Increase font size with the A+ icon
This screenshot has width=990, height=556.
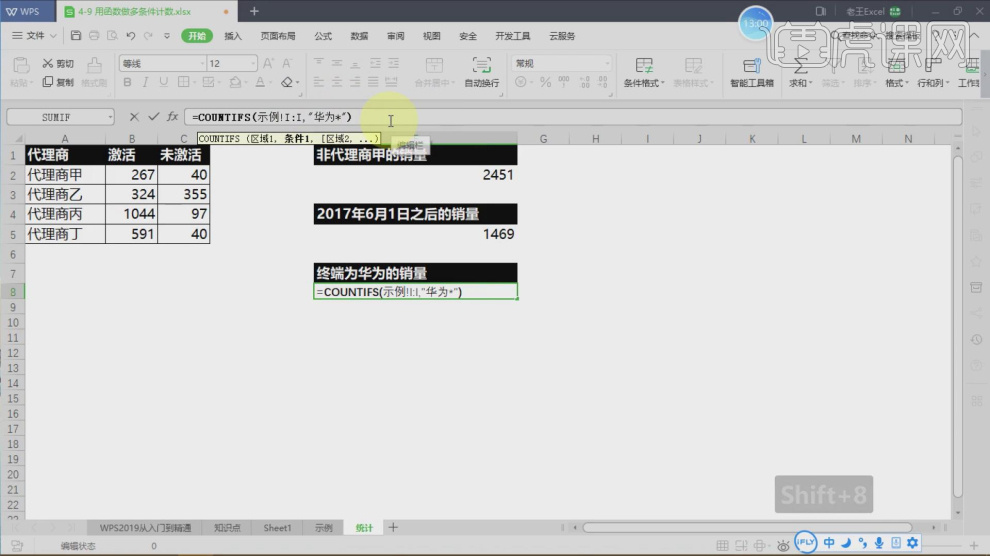(268, 63)
